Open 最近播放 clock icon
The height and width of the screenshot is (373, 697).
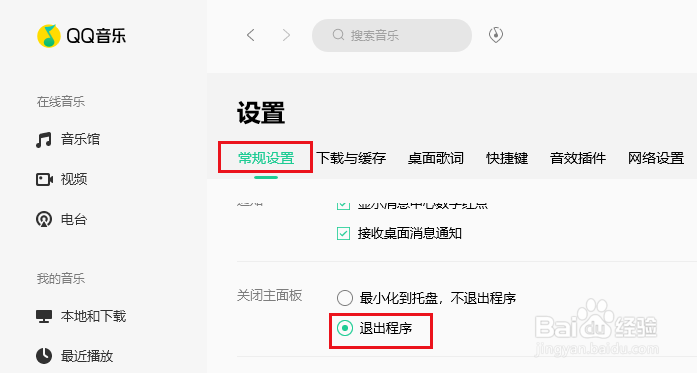coord(44,356)
